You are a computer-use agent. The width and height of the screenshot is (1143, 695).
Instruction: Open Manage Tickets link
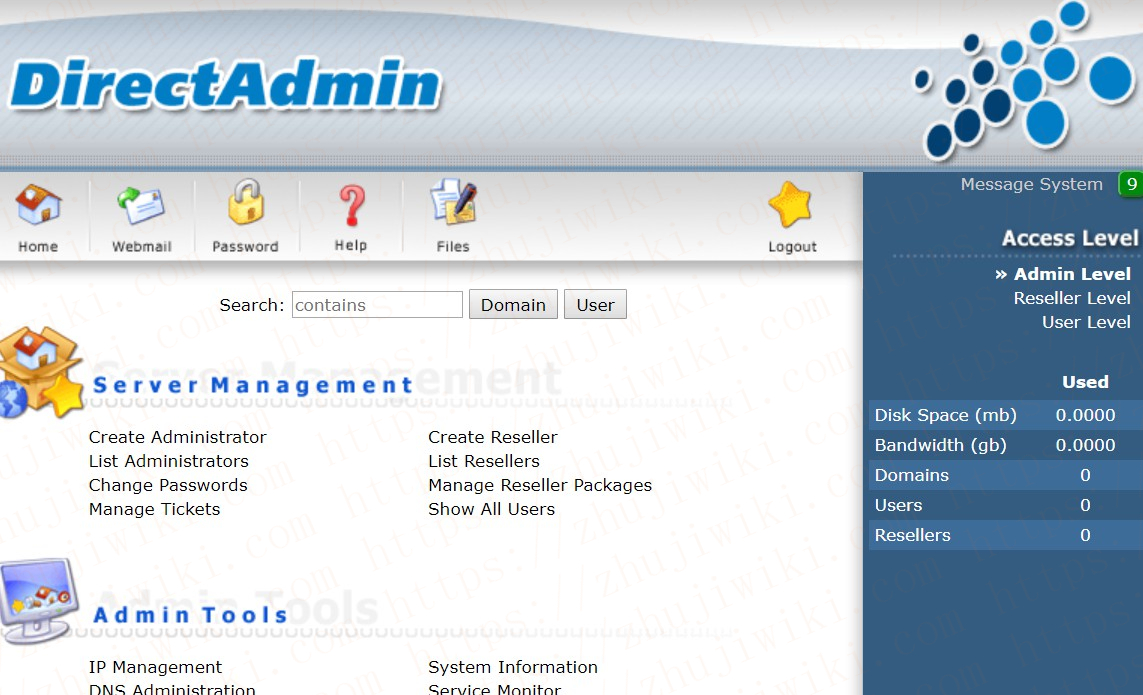pos(154,509)
